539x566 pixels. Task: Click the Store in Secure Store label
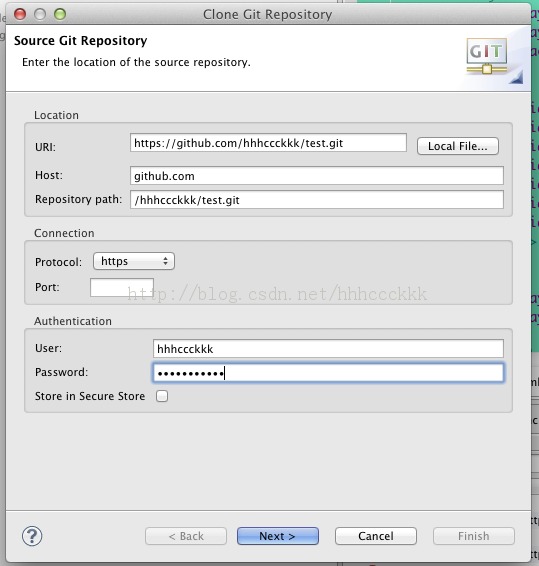pos(90,396)
